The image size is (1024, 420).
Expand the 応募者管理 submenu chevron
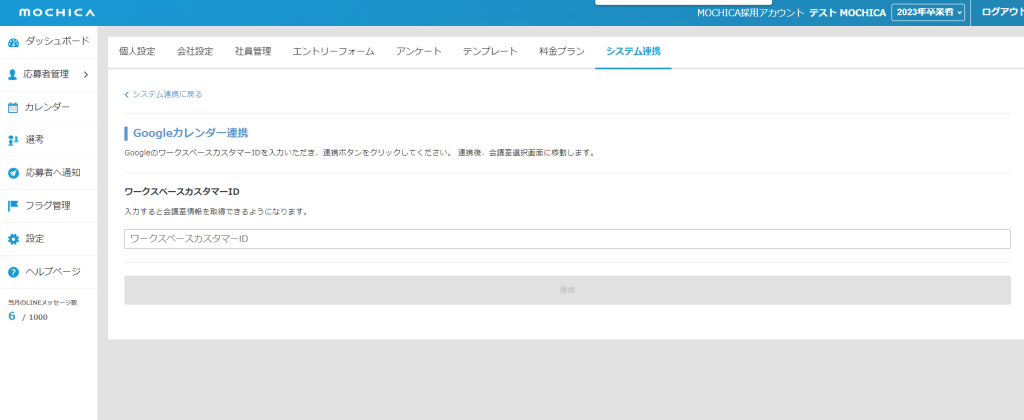[x=86, y=74]
